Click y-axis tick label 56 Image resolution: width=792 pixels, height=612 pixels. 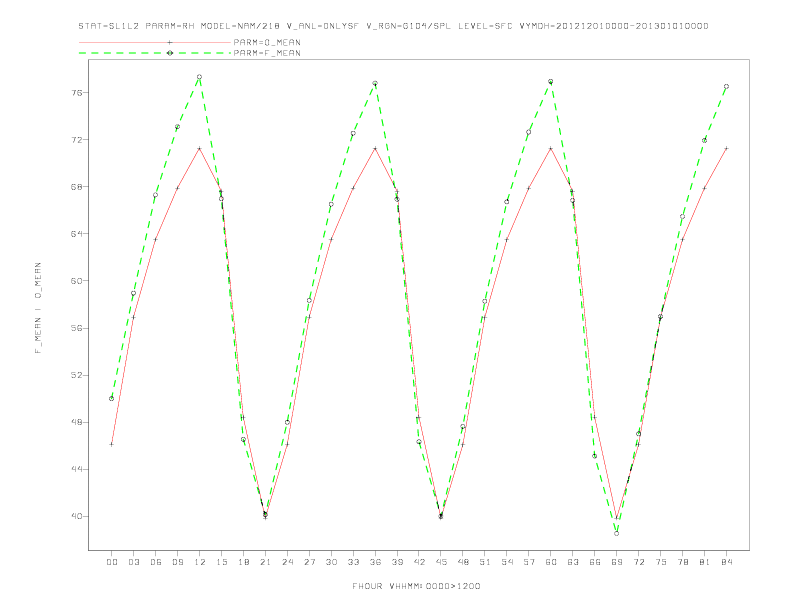pos(76,328)
